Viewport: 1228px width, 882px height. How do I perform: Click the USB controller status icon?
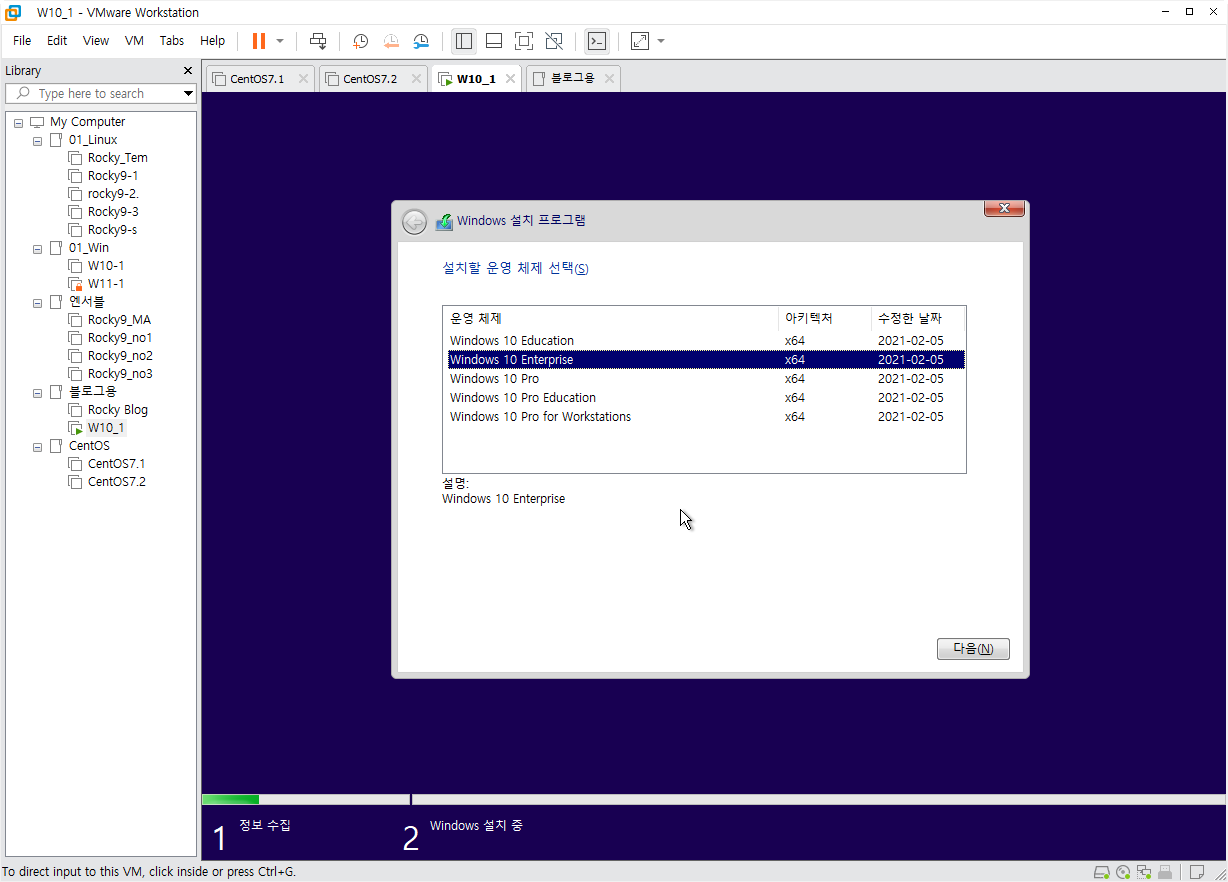(x=1165, y=872)
